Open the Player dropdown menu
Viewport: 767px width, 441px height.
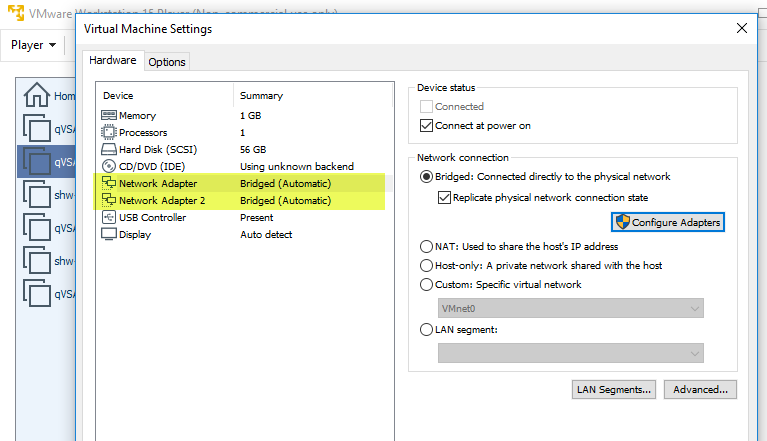tap(33, 45)
